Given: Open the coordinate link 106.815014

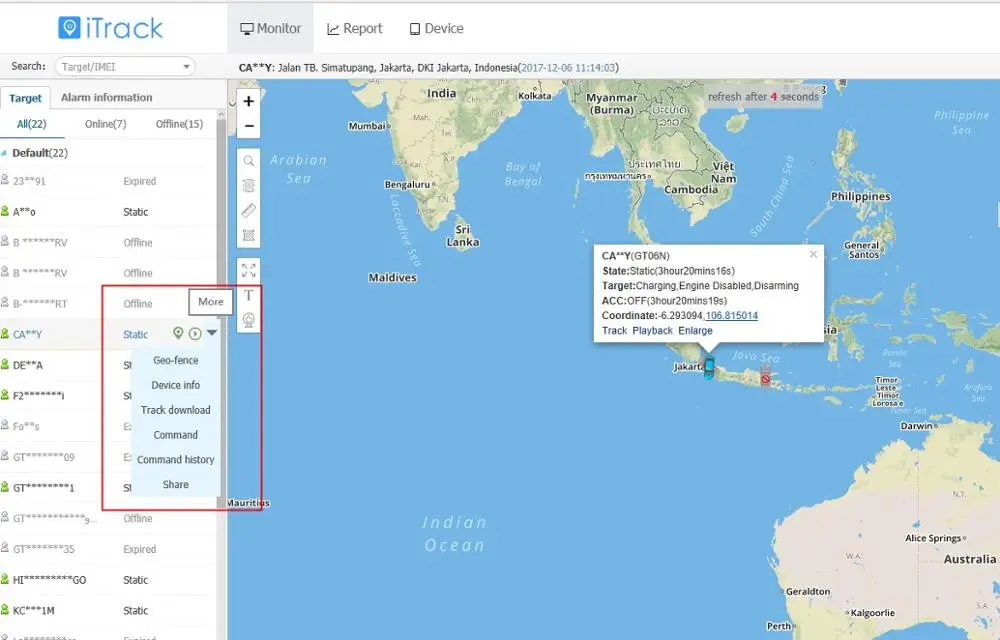Looking at the screenshot, I should (731, 316).
